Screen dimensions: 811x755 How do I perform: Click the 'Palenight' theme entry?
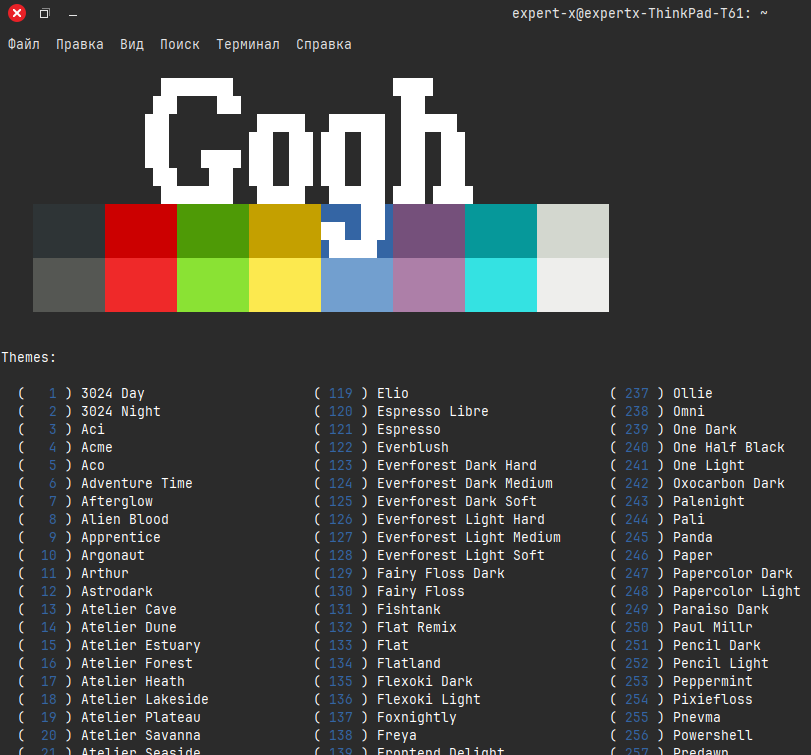709,502
